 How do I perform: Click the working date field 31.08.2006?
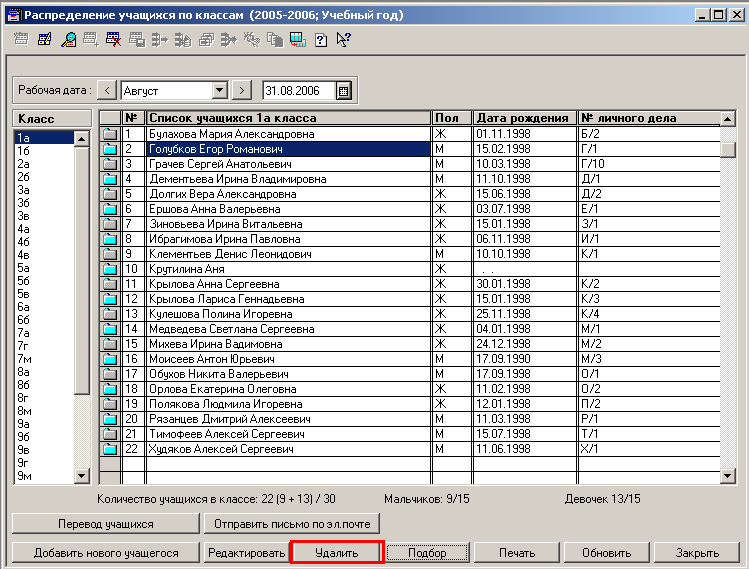(x=297, y=90)
